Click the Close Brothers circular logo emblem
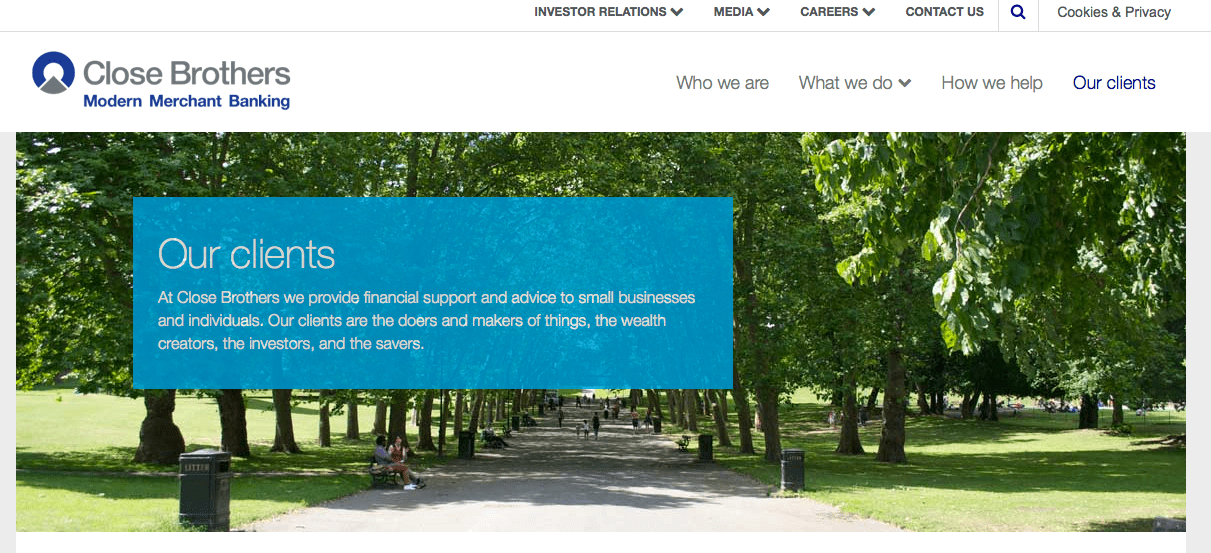1211x553 pixels. point(54,73)
